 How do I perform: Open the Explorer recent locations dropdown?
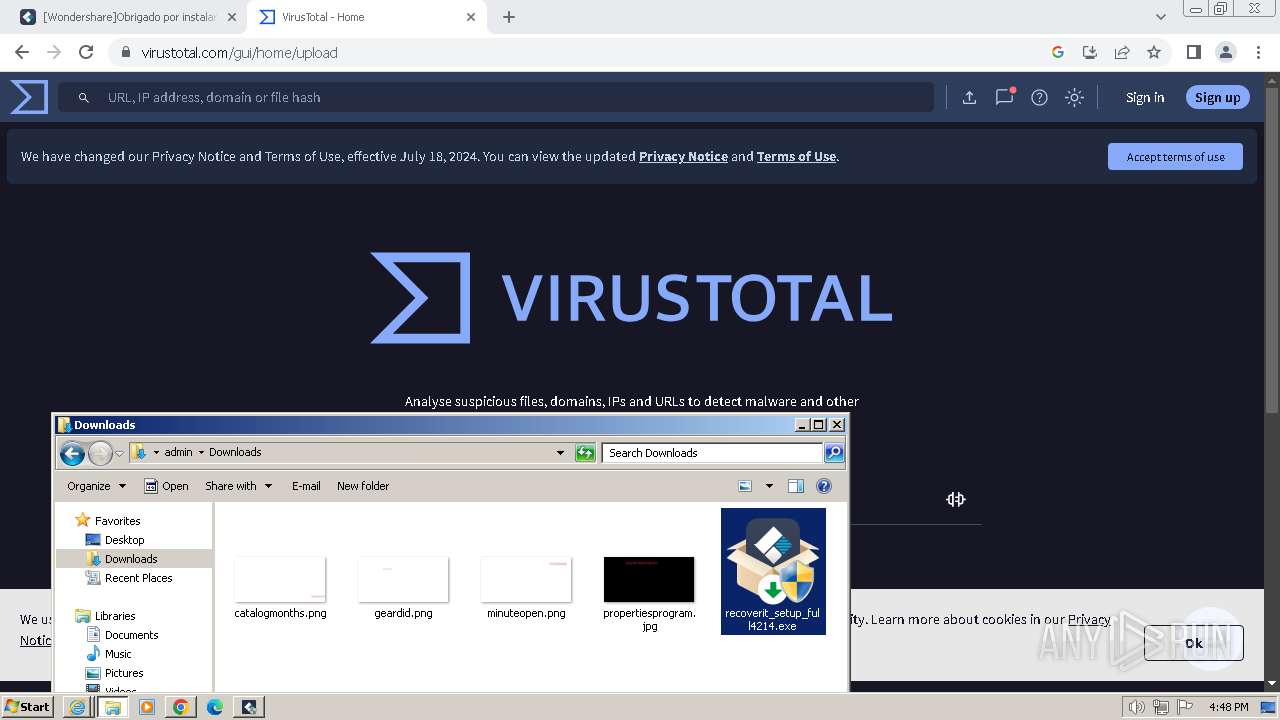[119, 454]
